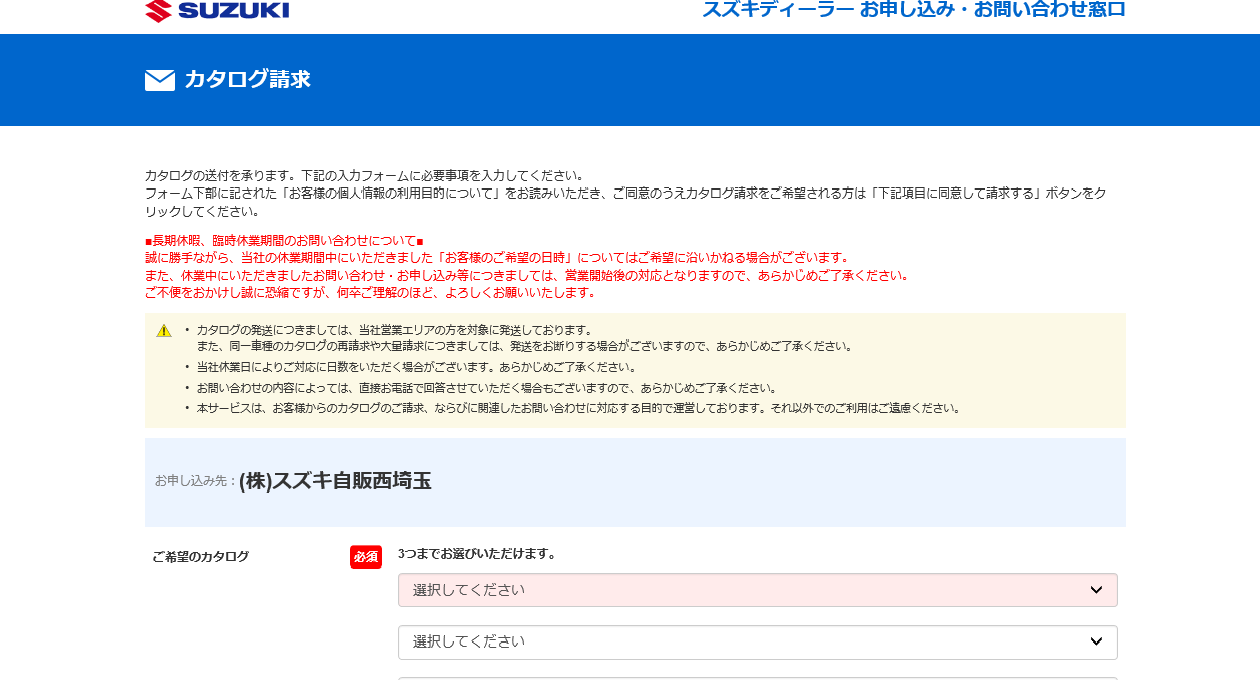Screen dimensions: 1260x680
Task: Click the note starting お問い合わせの内容によっては
Action: coord(486,388)
